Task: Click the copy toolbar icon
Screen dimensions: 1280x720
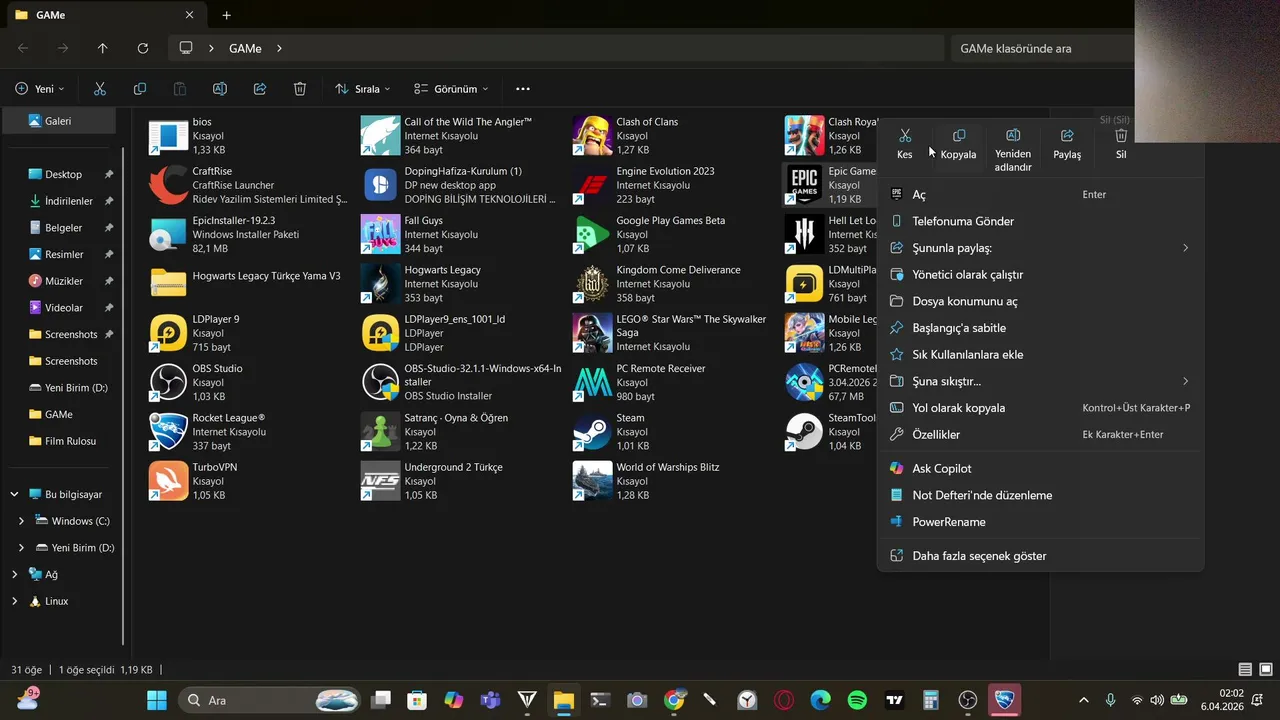Action: click(x=140, y=89)
